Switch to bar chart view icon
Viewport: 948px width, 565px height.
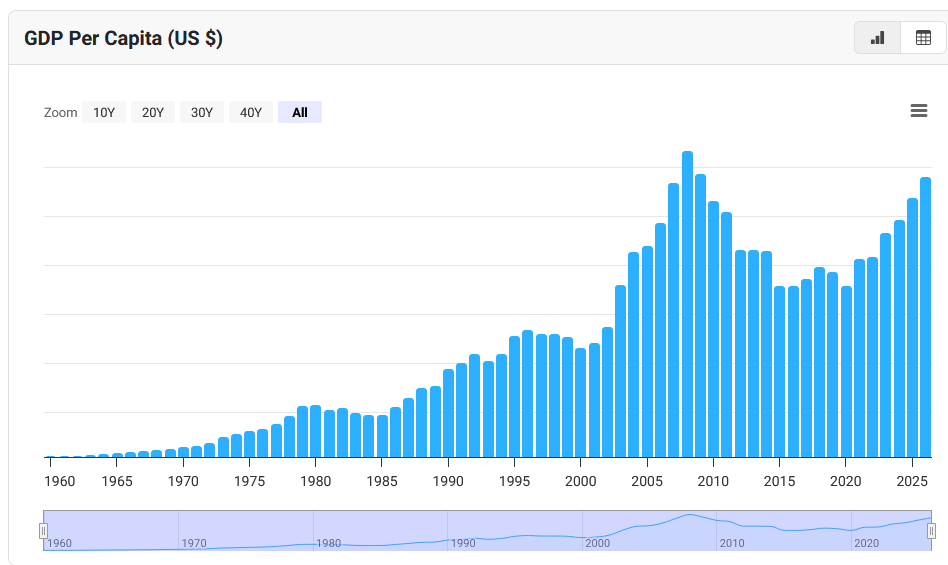[877, 38]
